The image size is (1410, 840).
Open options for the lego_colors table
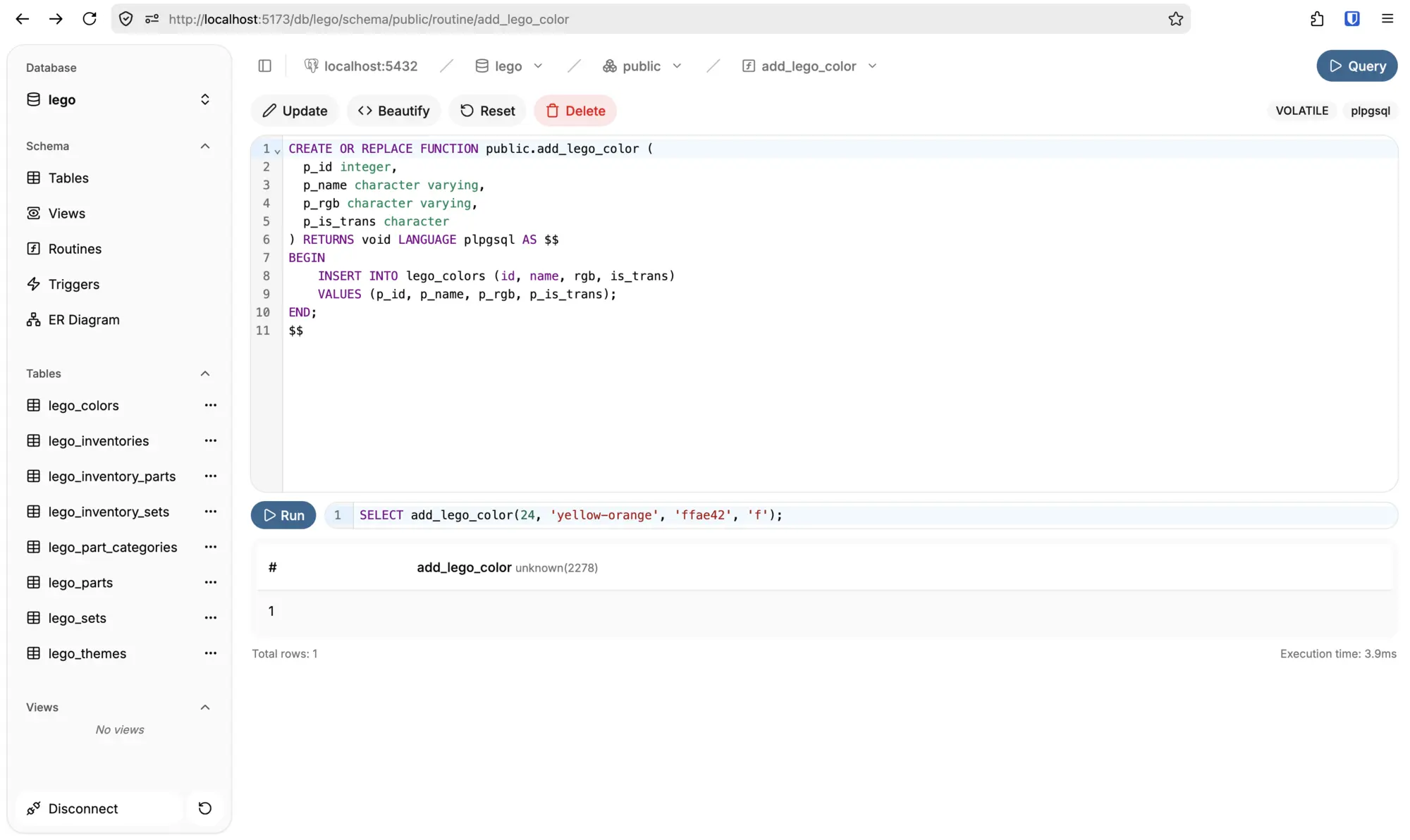point(210,405)
